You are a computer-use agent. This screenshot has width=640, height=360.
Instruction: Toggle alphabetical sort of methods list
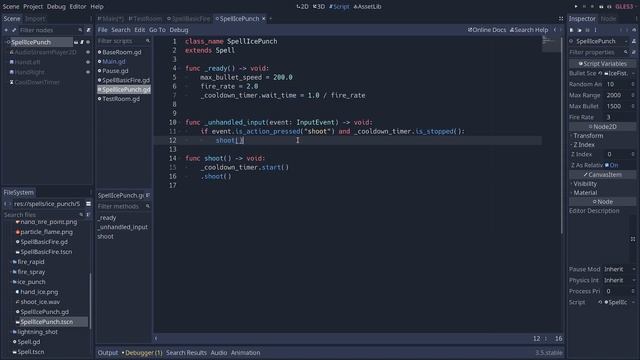point(148,196)
